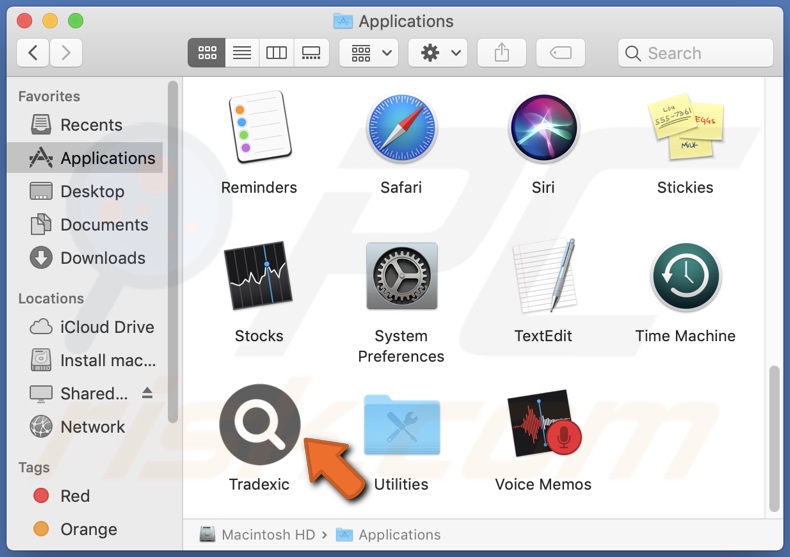Viewport: 790px width, 557px height.
Task: Switch to icon view
Action: pyautogui.click(x=207, y=52)
